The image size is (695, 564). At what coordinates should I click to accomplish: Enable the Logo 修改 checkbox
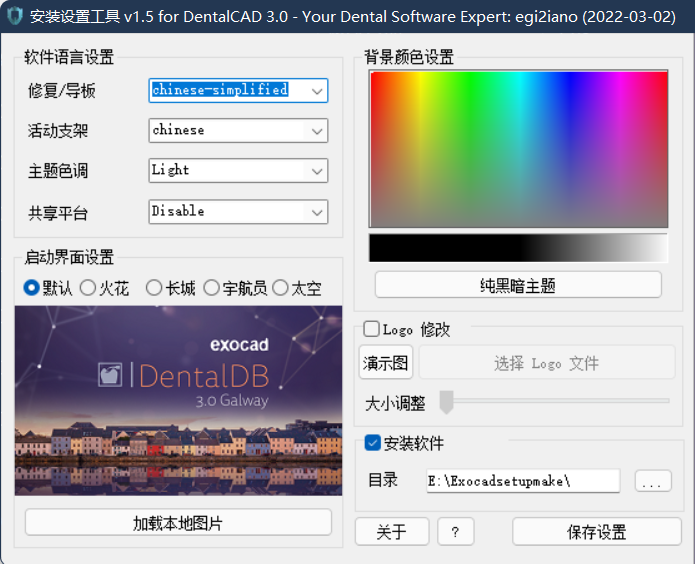tap(371, 329)
